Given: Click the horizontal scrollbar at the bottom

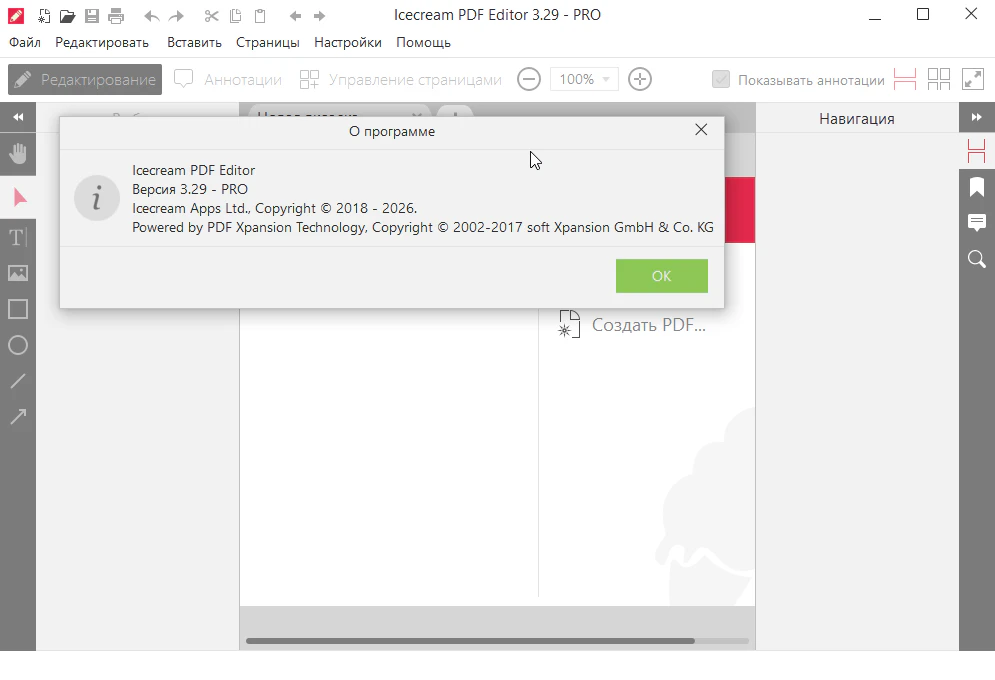Looking at the screenshot, I should pos(470,641).
